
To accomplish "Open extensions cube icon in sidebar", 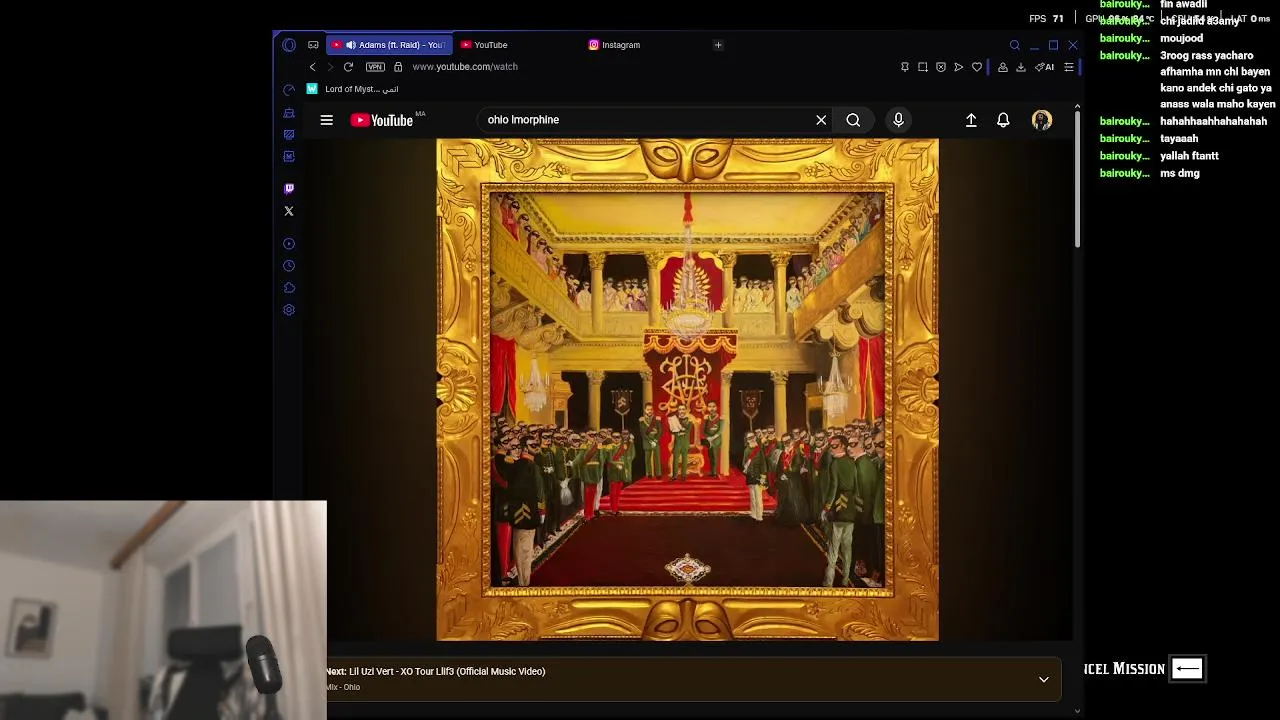I will coord(289,288).
